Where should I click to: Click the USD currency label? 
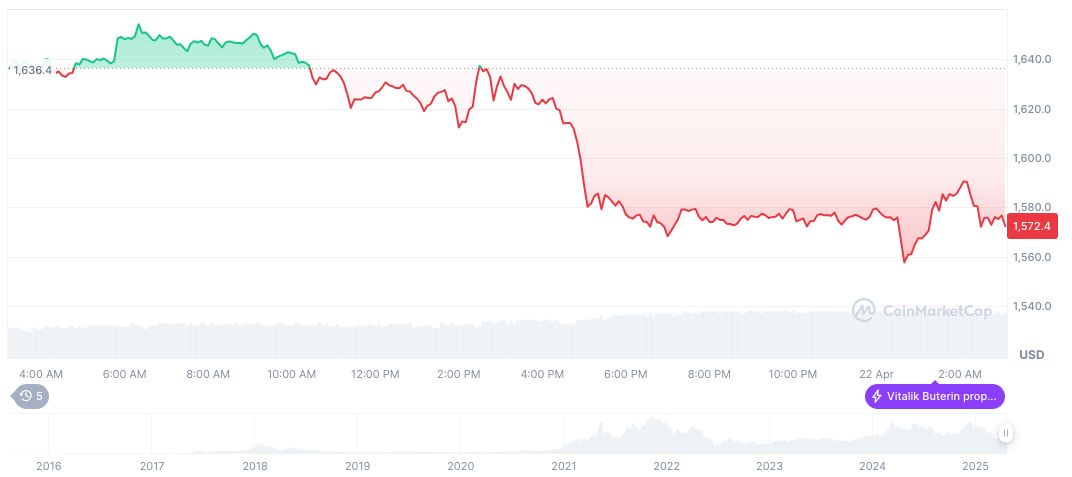(1031, 355)
